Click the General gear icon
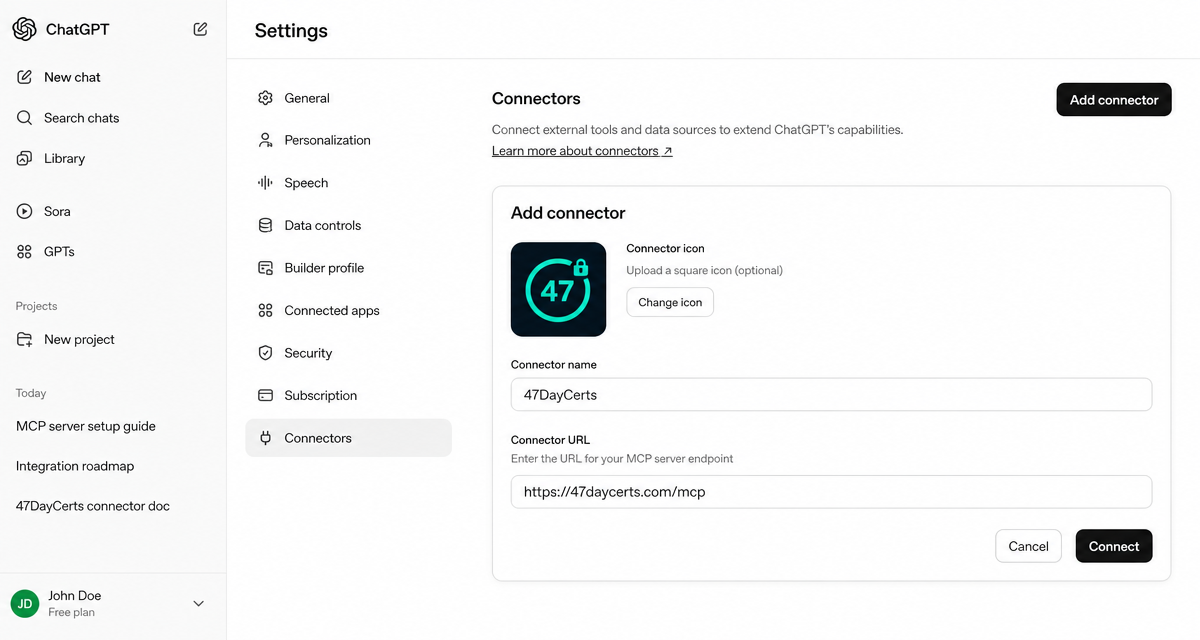Viewport: 1200px width, 640px height. tap(265, 98)
